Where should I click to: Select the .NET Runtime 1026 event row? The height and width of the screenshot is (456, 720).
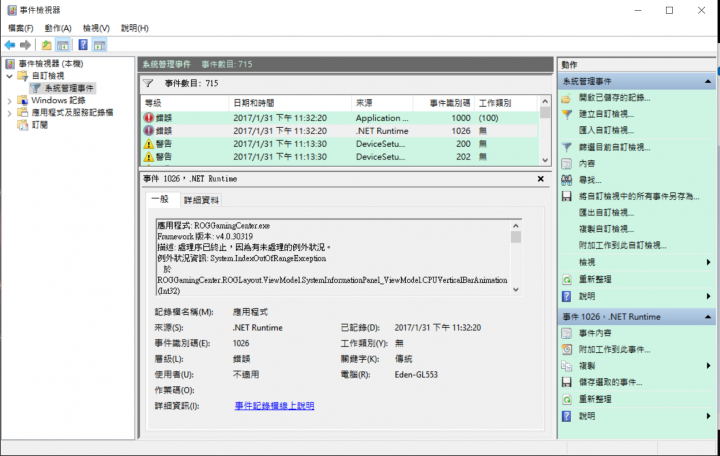340,131
